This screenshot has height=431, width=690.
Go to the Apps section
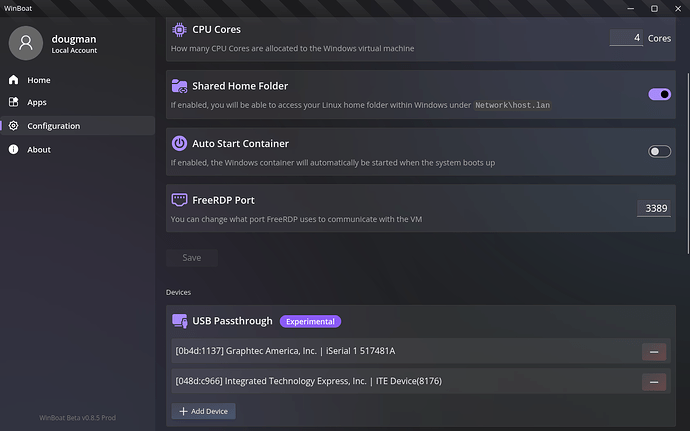(x=37, y=102)
